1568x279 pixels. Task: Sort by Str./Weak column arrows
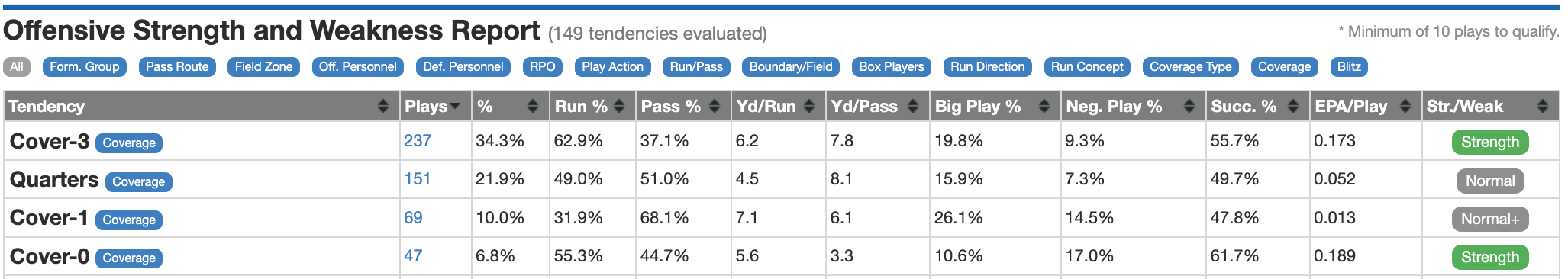[x=1543, y=107]
